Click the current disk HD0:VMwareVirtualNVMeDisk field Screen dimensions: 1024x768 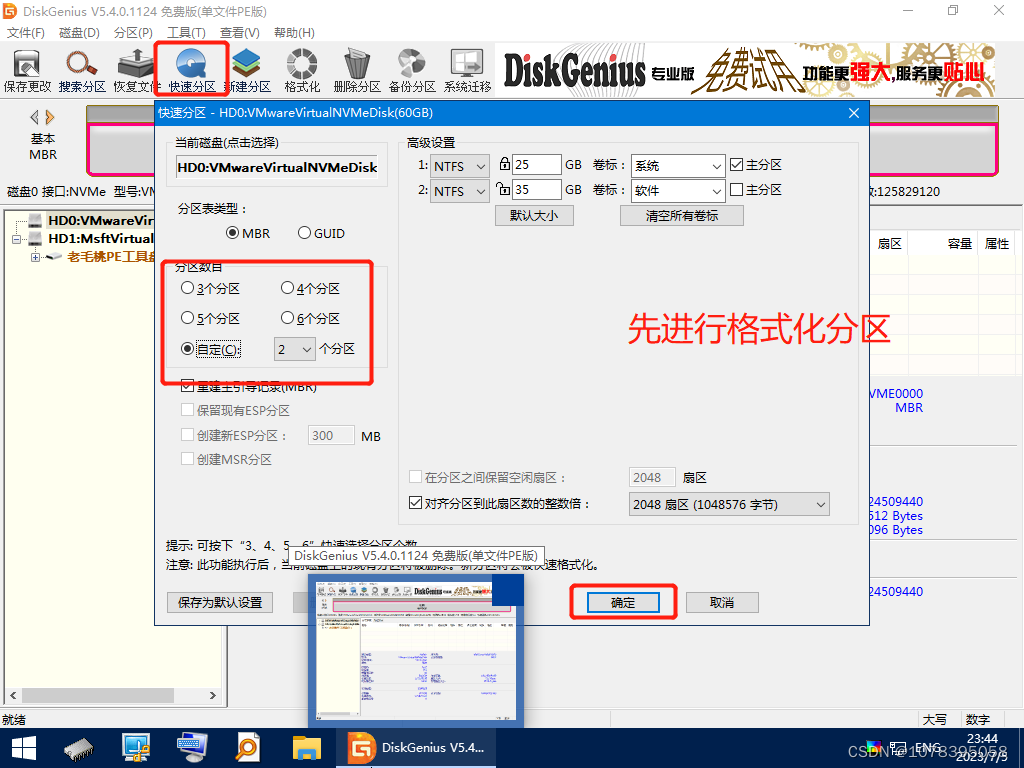coord(277,167)
